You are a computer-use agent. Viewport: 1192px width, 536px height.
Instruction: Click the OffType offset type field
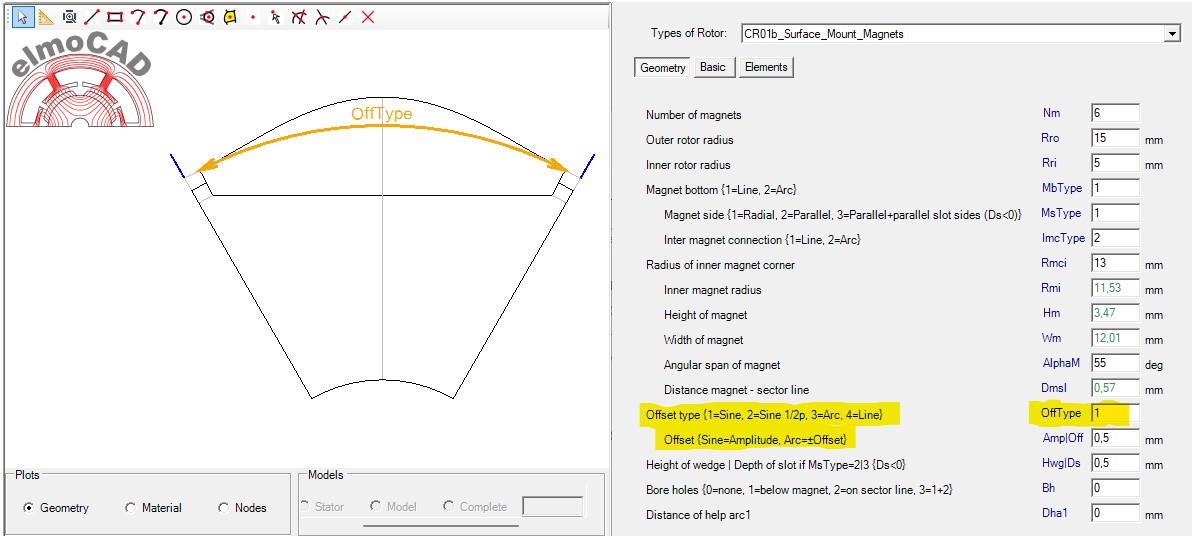coord(1115,413)
